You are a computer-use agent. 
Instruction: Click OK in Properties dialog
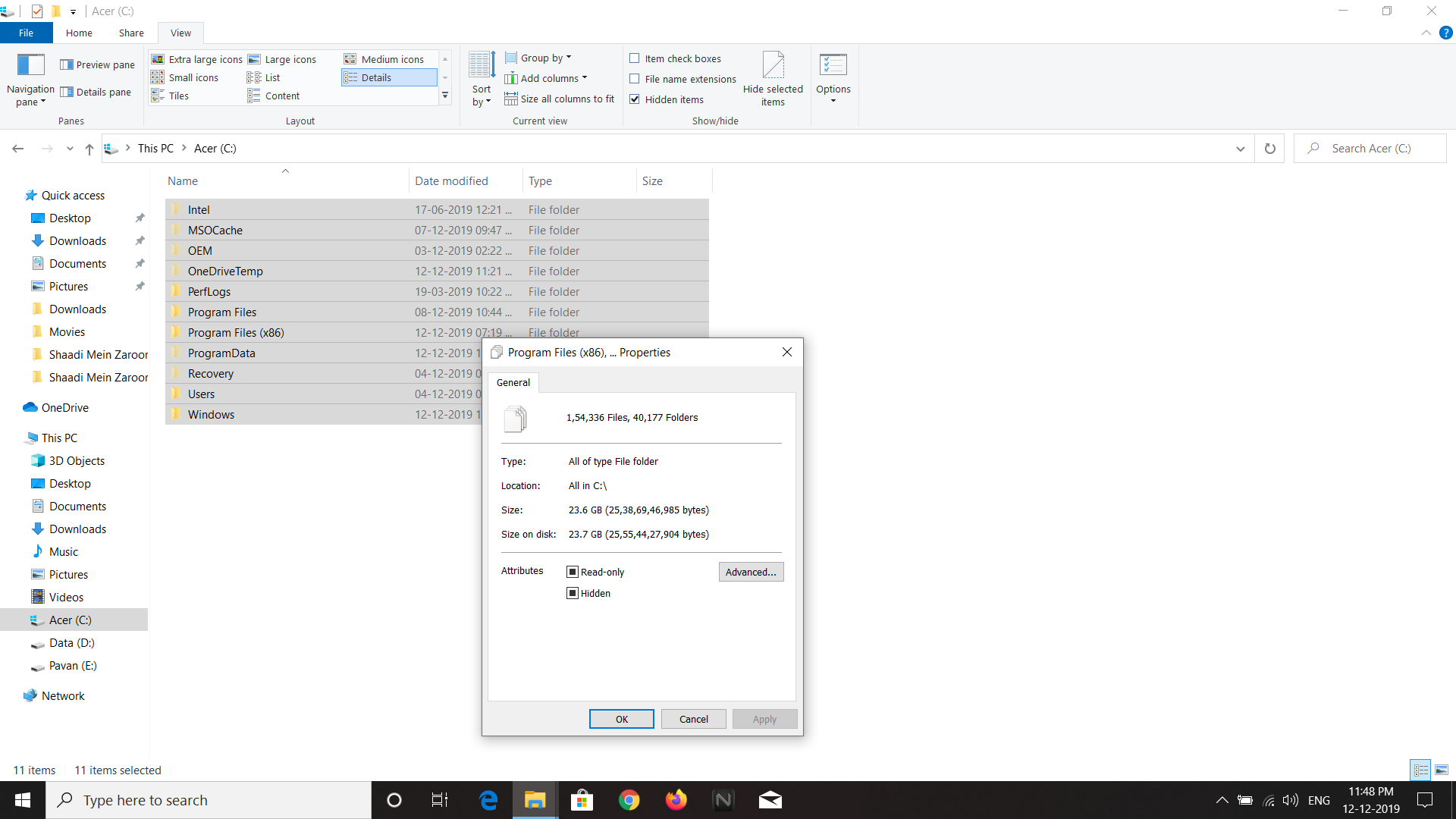(622, 719)
